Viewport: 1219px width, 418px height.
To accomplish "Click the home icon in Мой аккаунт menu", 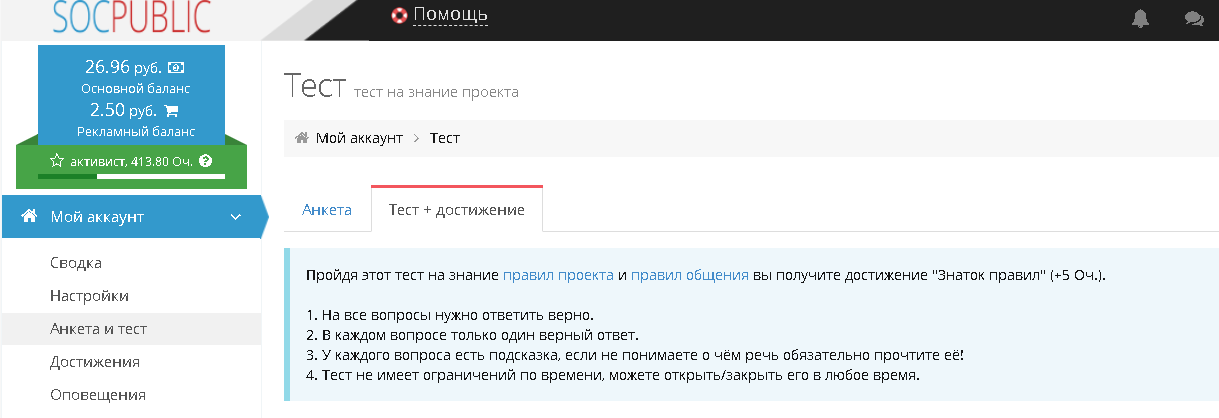I will 30,216.
